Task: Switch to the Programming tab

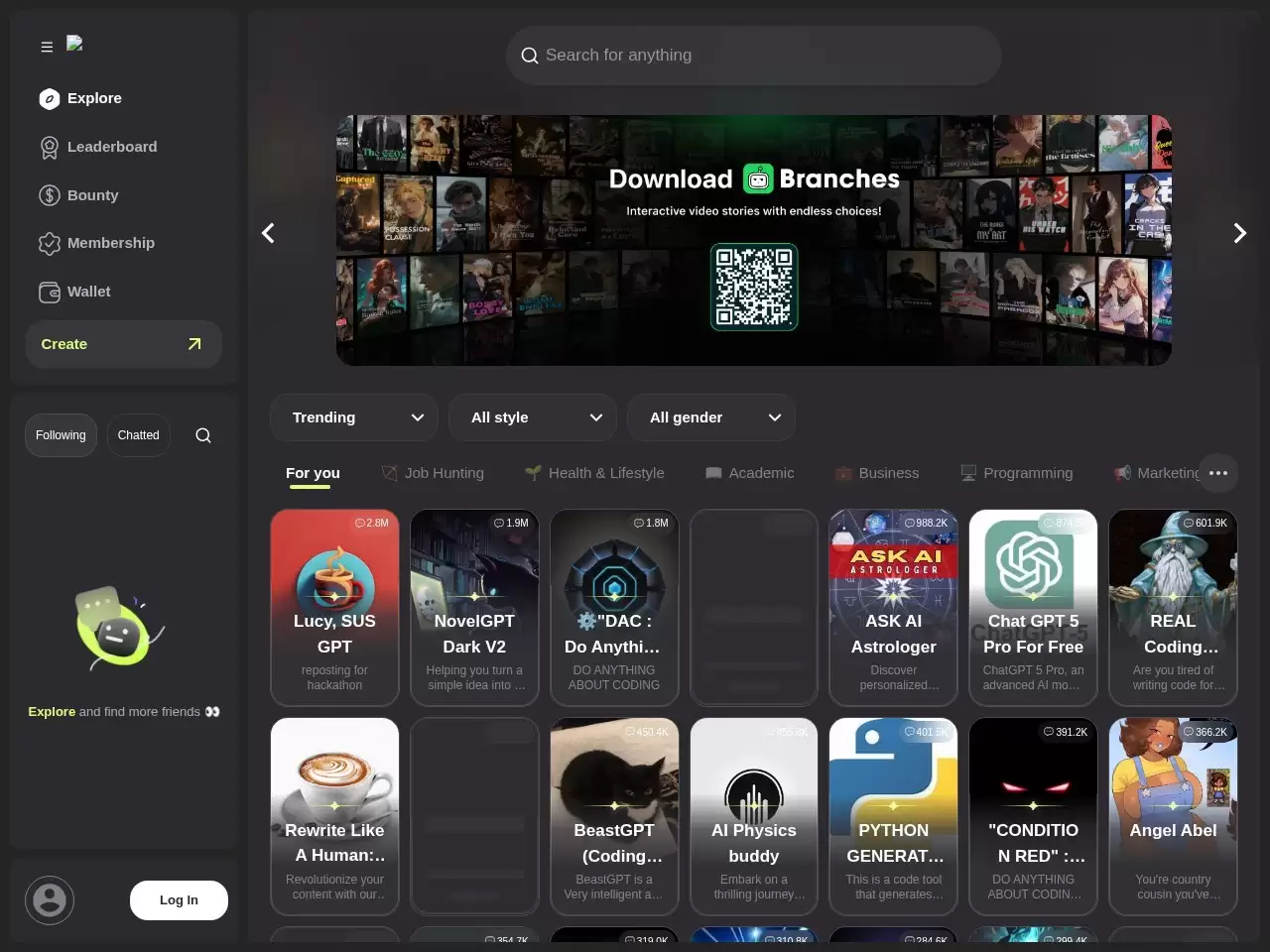Action: point(1016,473)
